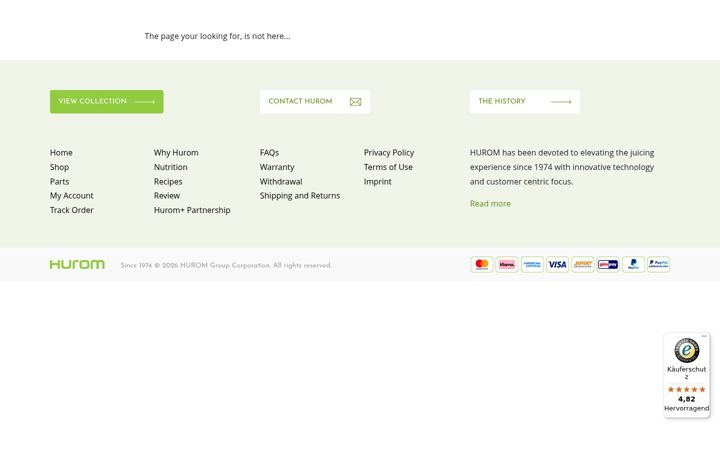Open the Parts footer link
This screenshot has height=450, width=720.
(60, 182)
